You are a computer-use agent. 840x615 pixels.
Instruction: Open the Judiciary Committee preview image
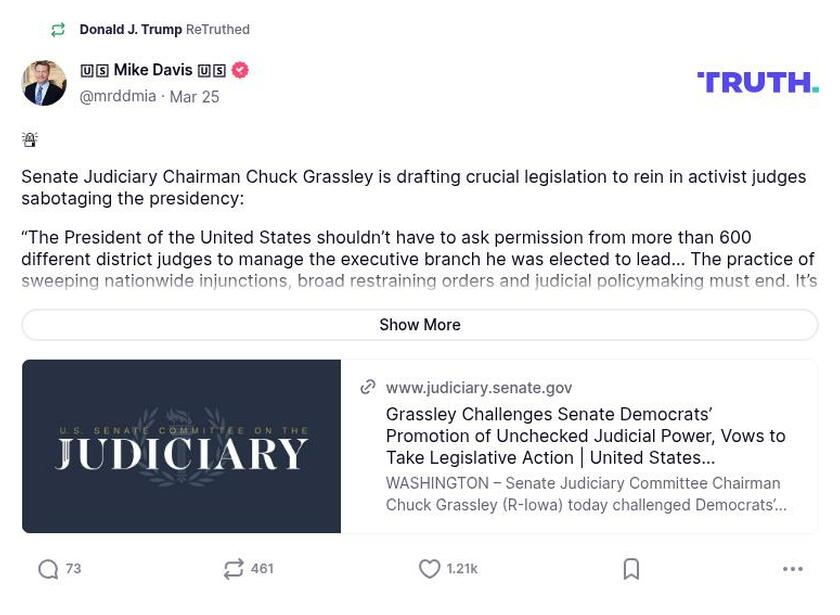181,446
